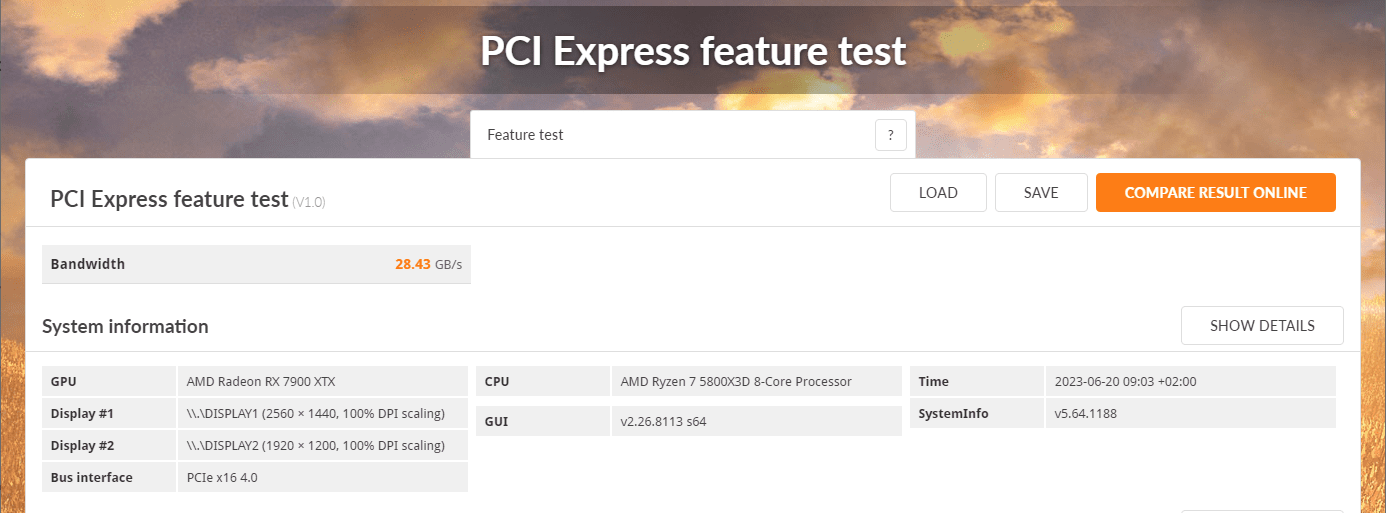This screenshot has width=1386, height=513.
Task: Click the GUI version v2.26.8113 s64
Action: click(x=664, y=421)
